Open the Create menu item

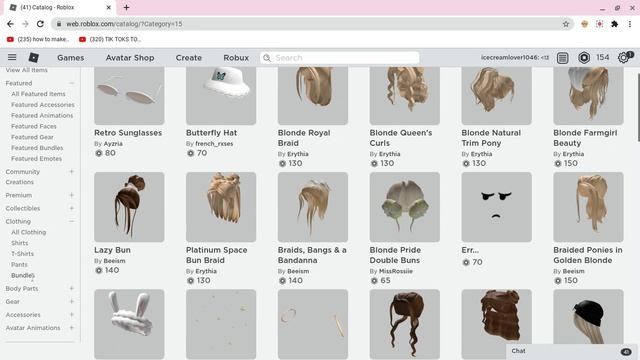189,58
